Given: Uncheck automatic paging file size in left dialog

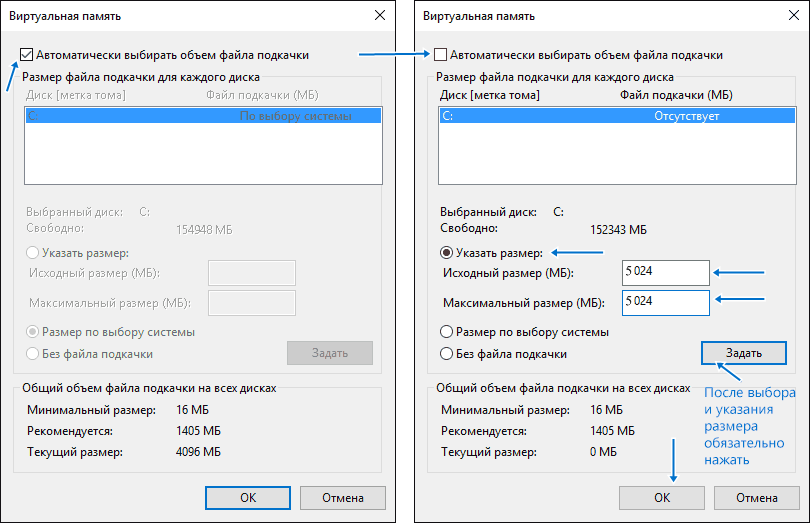Looking at the screenshot, I should click(x=26, y=54).
